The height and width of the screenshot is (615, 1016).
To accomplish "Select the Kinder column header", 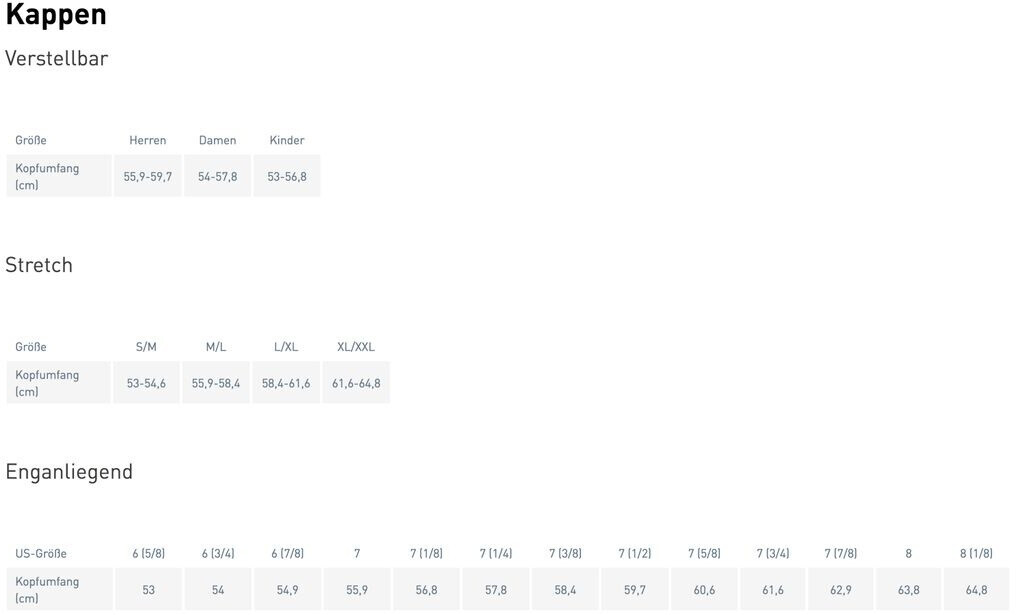I will click(287, 140).
